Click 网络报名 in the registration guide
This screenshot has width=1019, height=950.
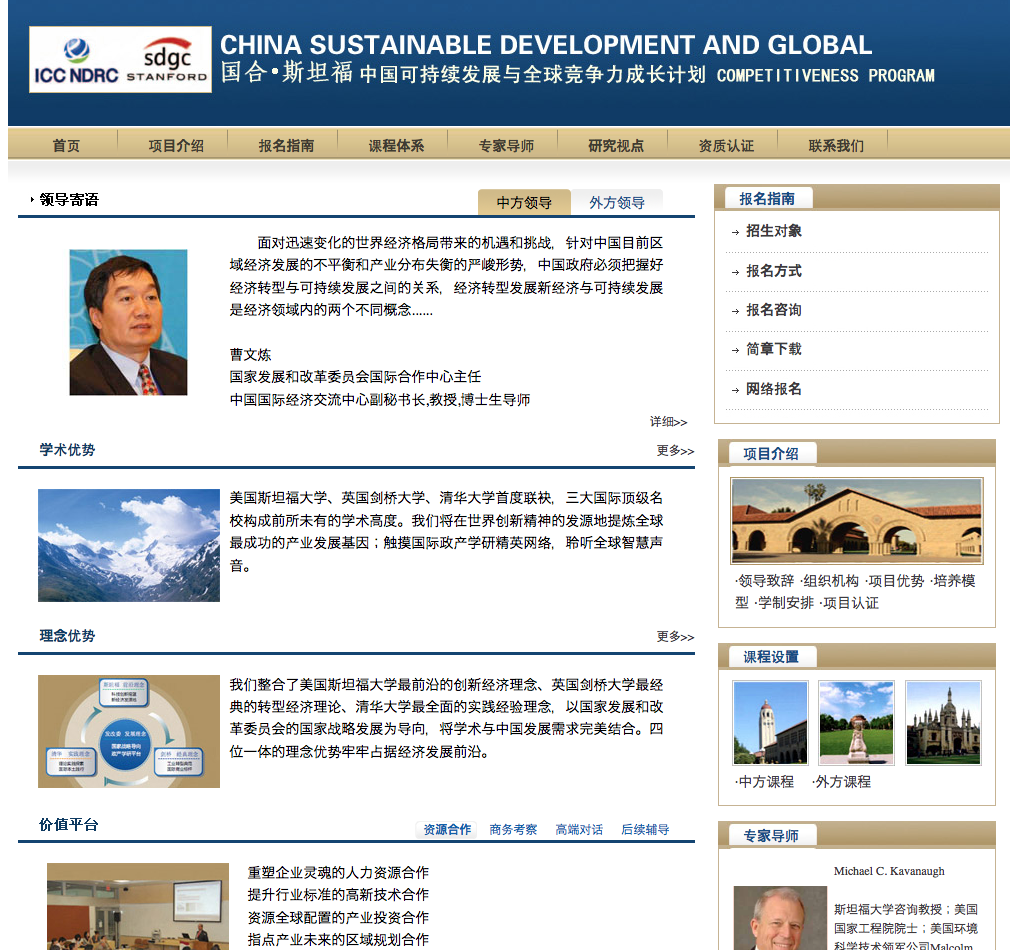point(773,389)
